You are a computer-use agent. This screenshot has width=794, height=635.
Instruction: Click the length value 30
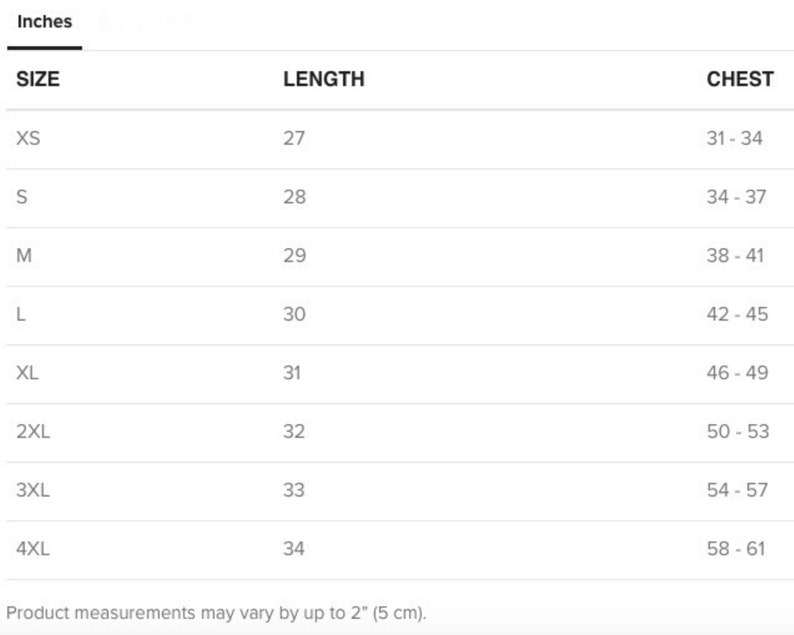tap(294, 314)
